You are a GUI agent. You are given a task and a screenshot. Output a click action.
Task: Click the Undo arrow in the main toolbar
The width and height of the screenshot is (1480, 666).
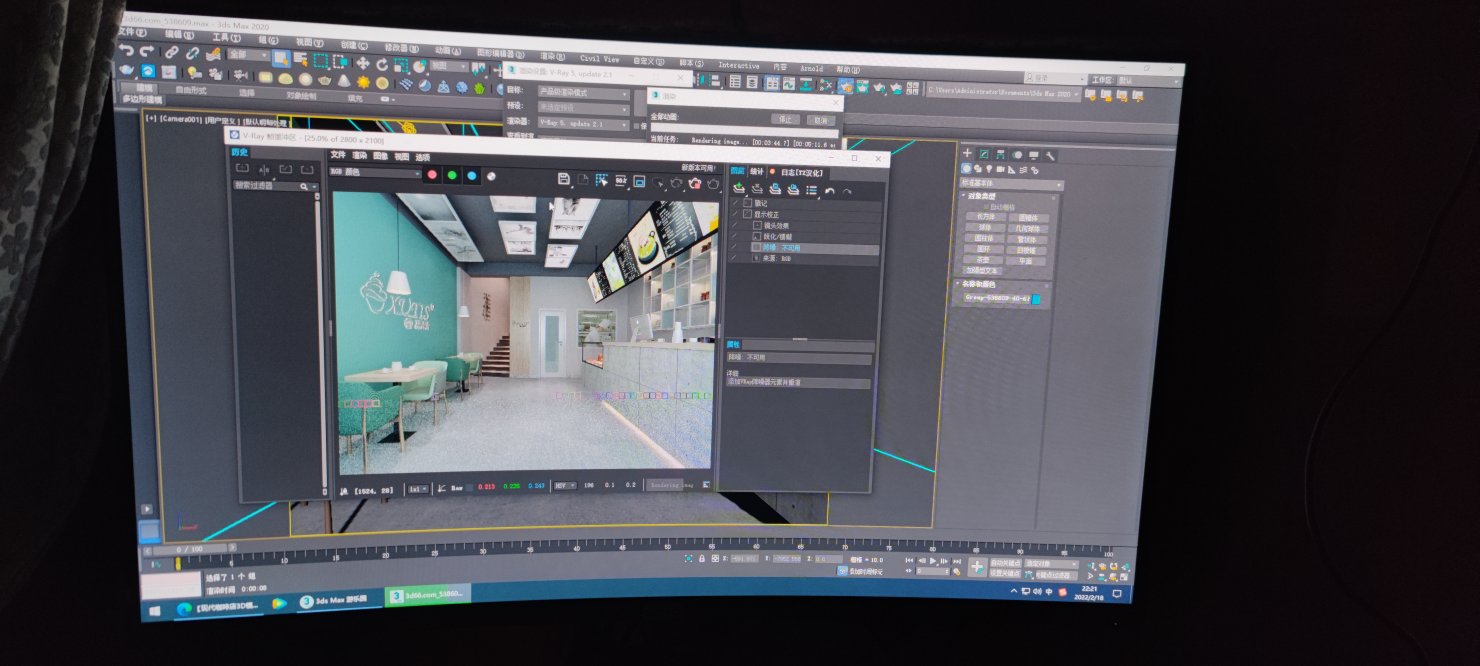point(126,49)
